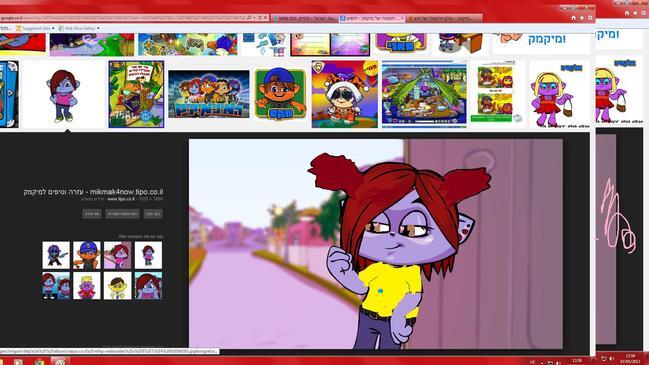Image resolution: width=649 pixels, height=365 pixels.
Task: Select the blue-cap orange character thumbnail in results
Action: (280, 94)
